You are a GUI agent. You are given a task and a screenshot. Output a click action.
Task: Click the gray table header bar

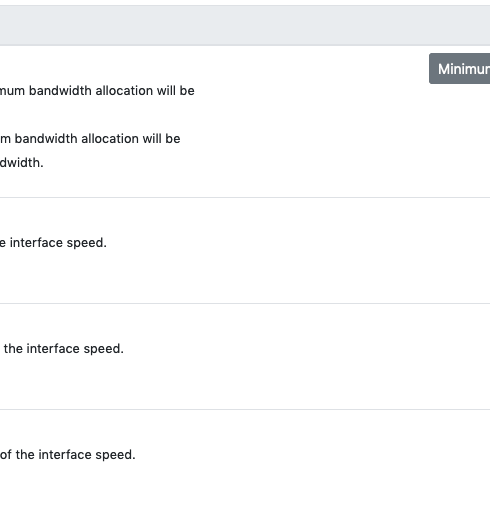245,25
